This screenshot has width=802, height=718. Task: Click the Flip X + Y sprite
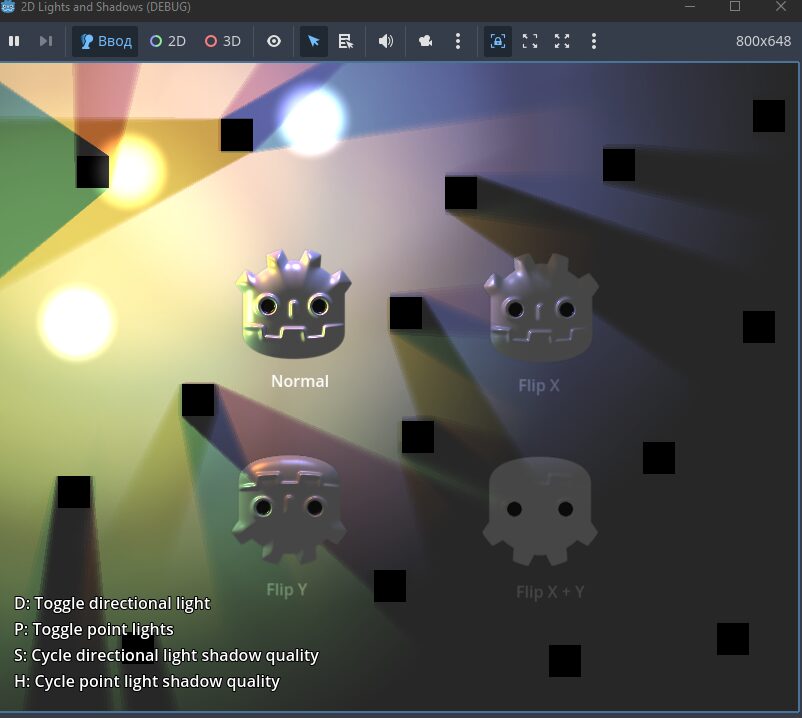540,511
